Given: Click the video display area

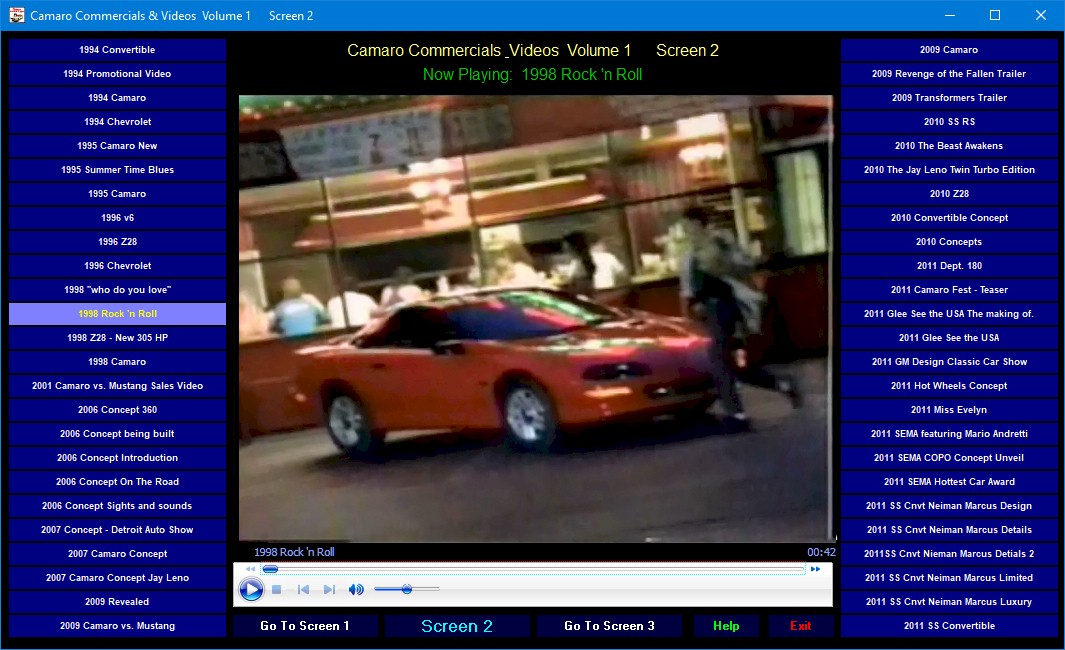Looking at the screenshot, I should [x=536, y=318].
